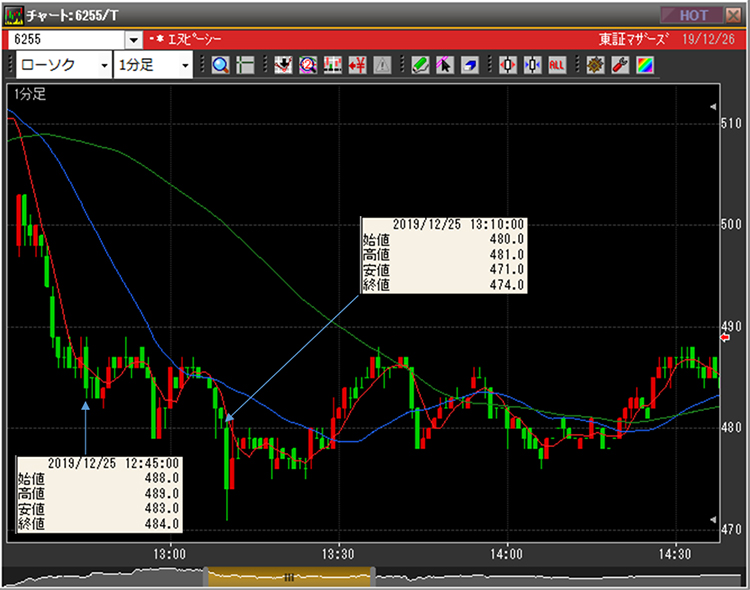The image size is (750, 590).
Task: Click the 13:10:00 price info box
Action: (443, 256)
